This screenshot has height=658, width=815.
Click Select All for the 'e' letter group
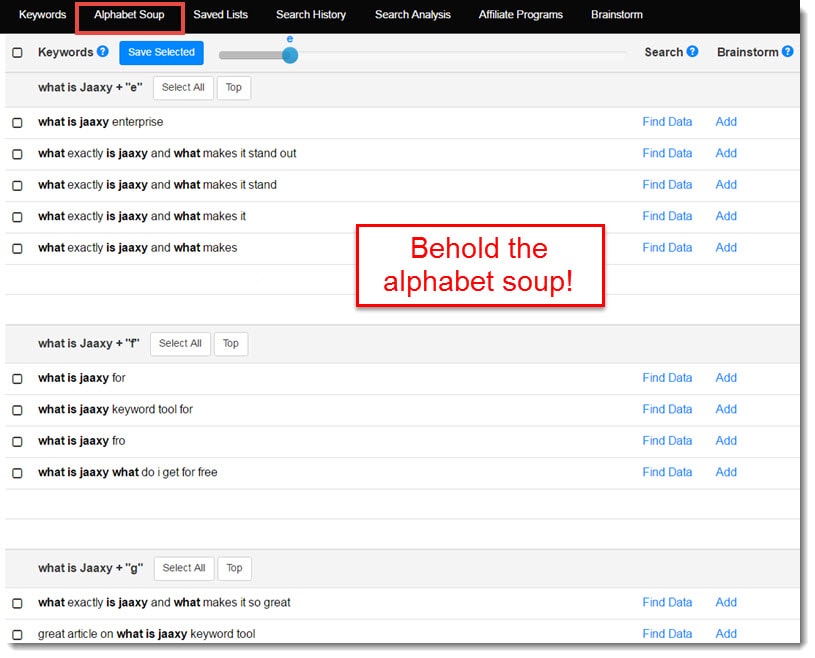coord(183,87)
